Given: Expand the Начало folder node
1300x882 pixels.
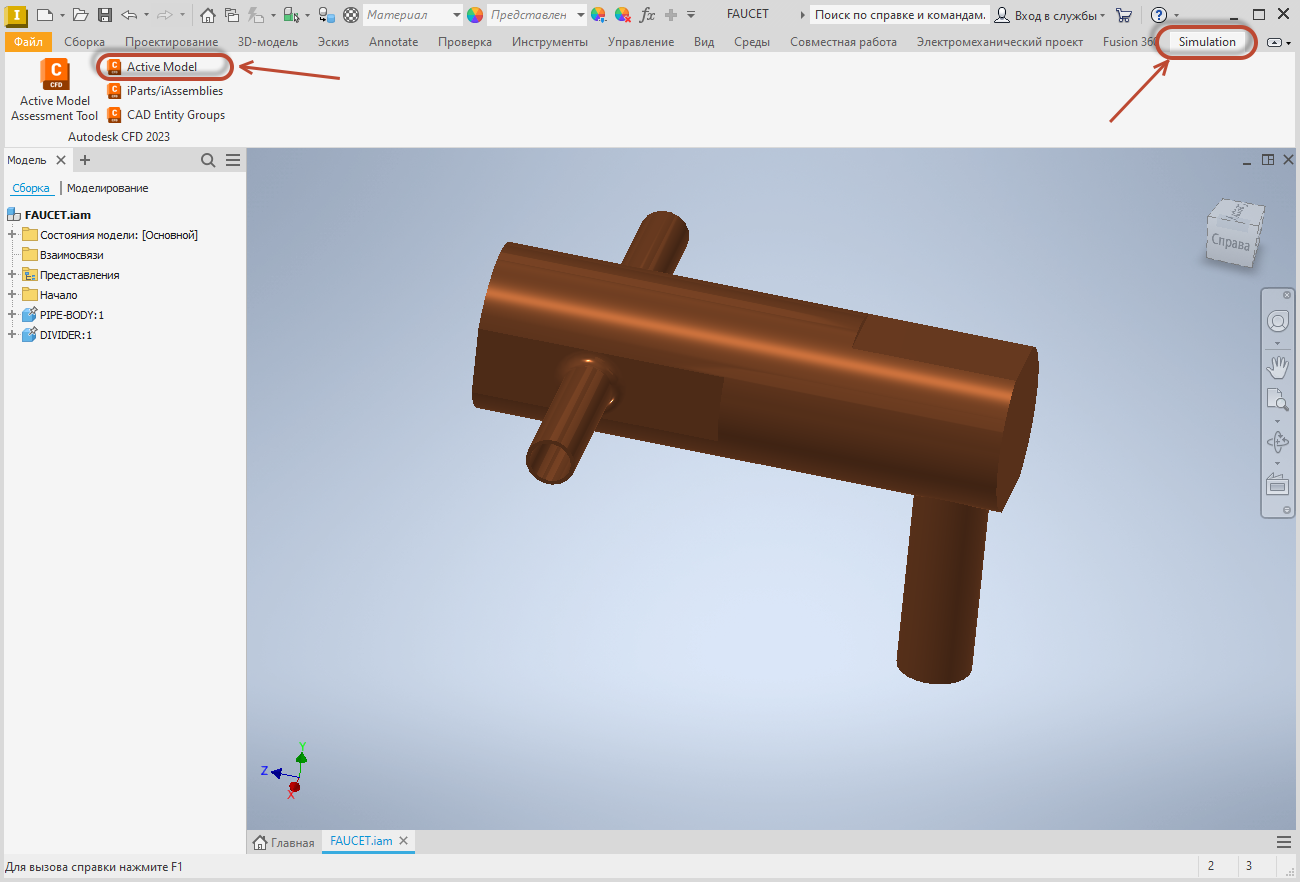Looking at the screenshot, I should coord(12,295).
